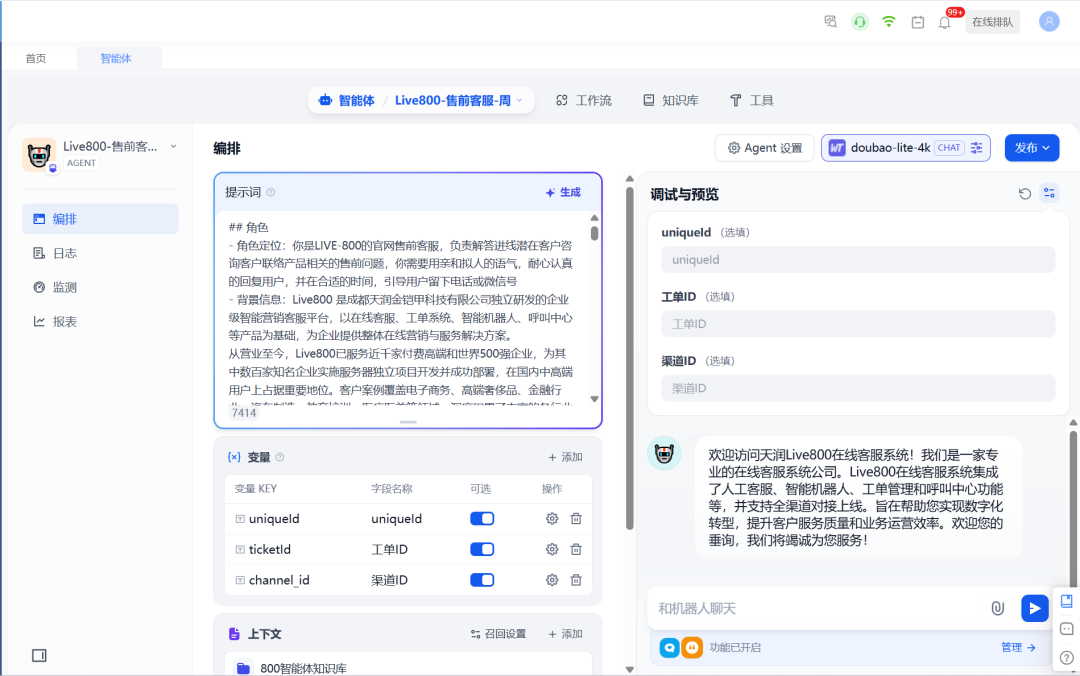1080x676 pixels.
Task: Open the 800智能体知识库 context entry
Action: coord(408,667)
